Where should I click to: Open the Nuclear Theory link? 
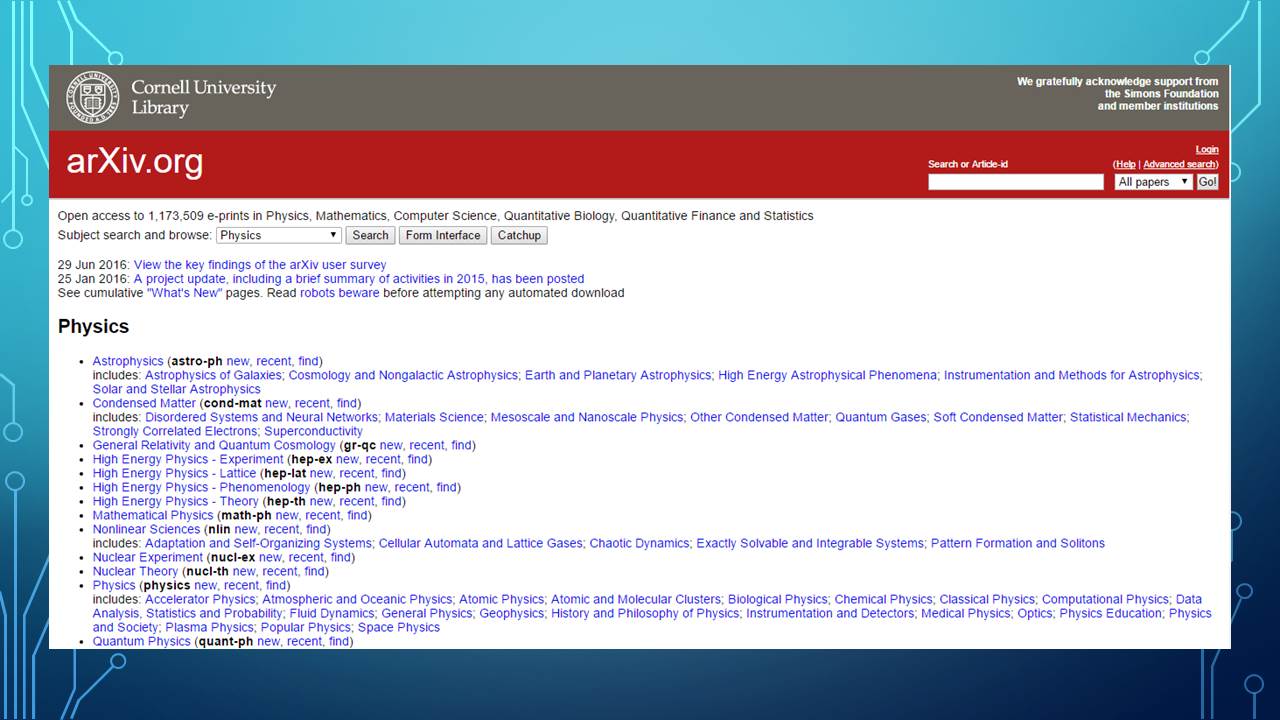pyautogui.click(x=135, y=571)
